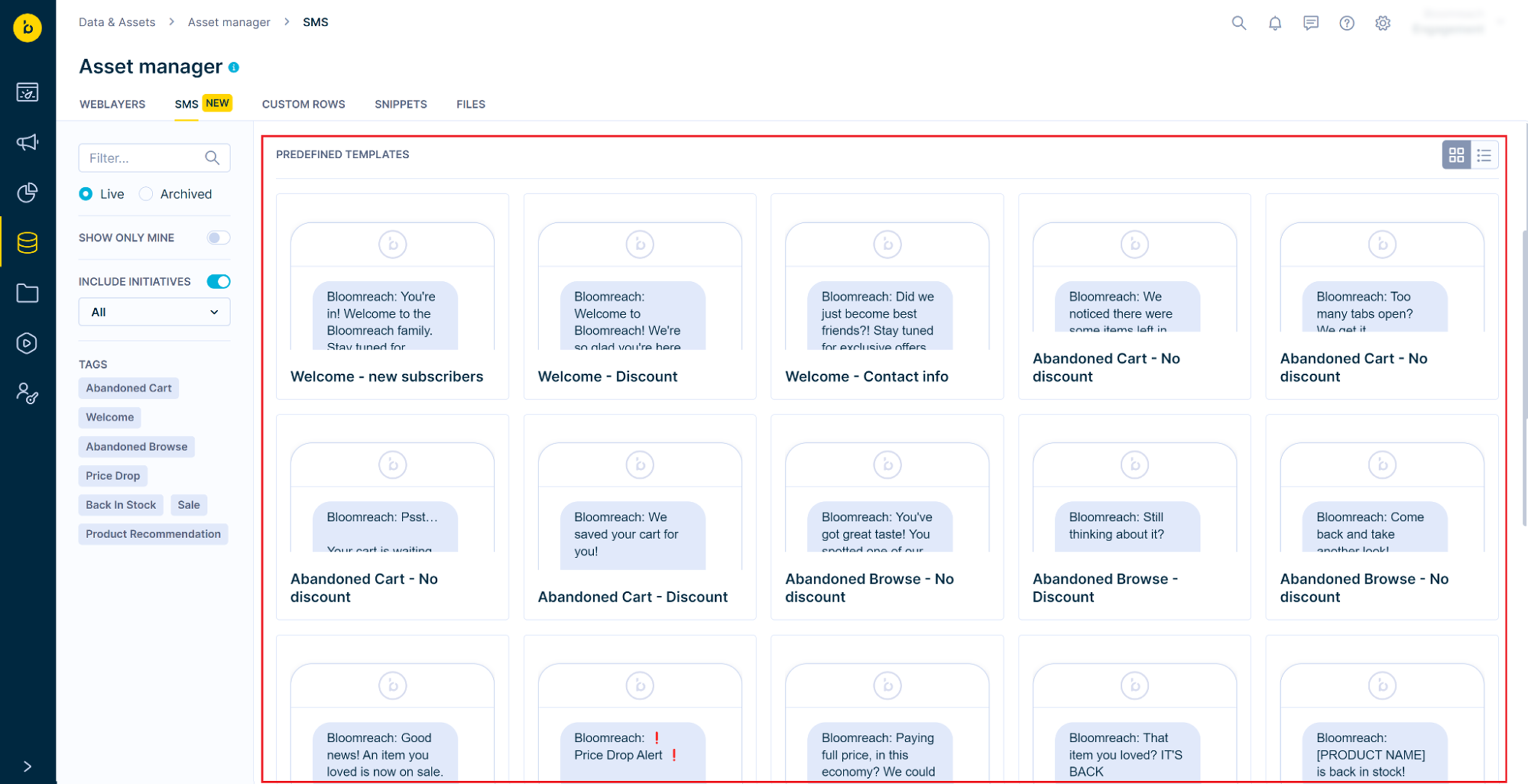Filter by the Welcome tag
This screenshot has height=784, width=1528.
(110, 417)
